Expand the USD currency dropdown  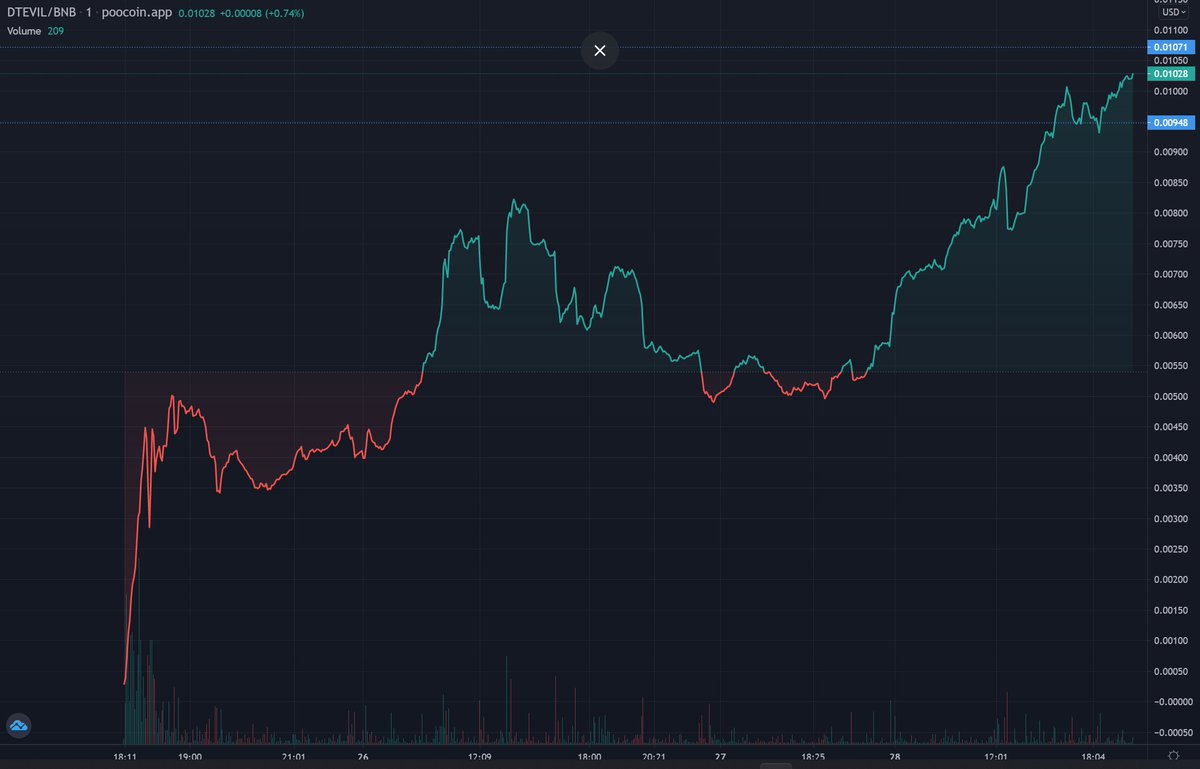[1172, 12]
